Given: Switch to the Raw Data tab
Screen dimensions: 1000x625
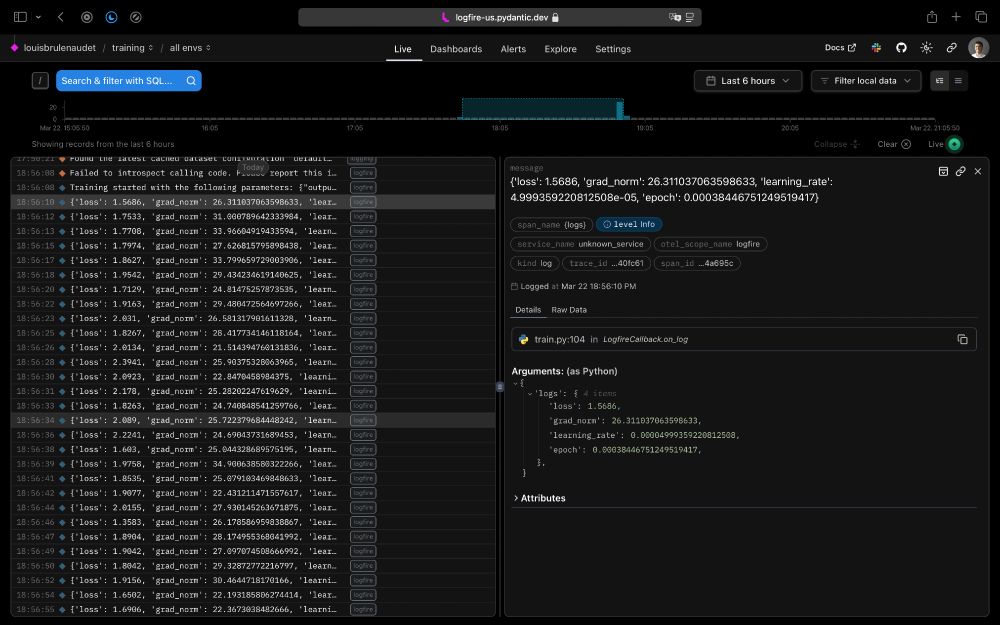Looking at the screenshot, I should pyautogui.click(x=569, y=310).
